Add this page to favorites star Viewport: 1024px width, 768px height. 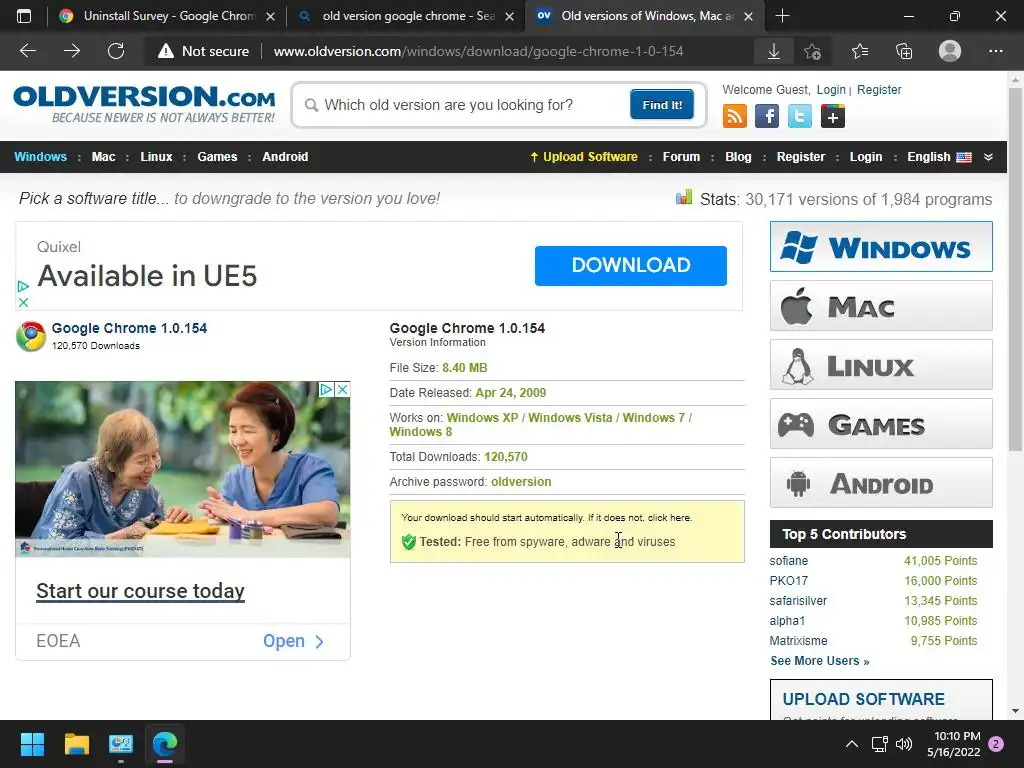[812, 51]
